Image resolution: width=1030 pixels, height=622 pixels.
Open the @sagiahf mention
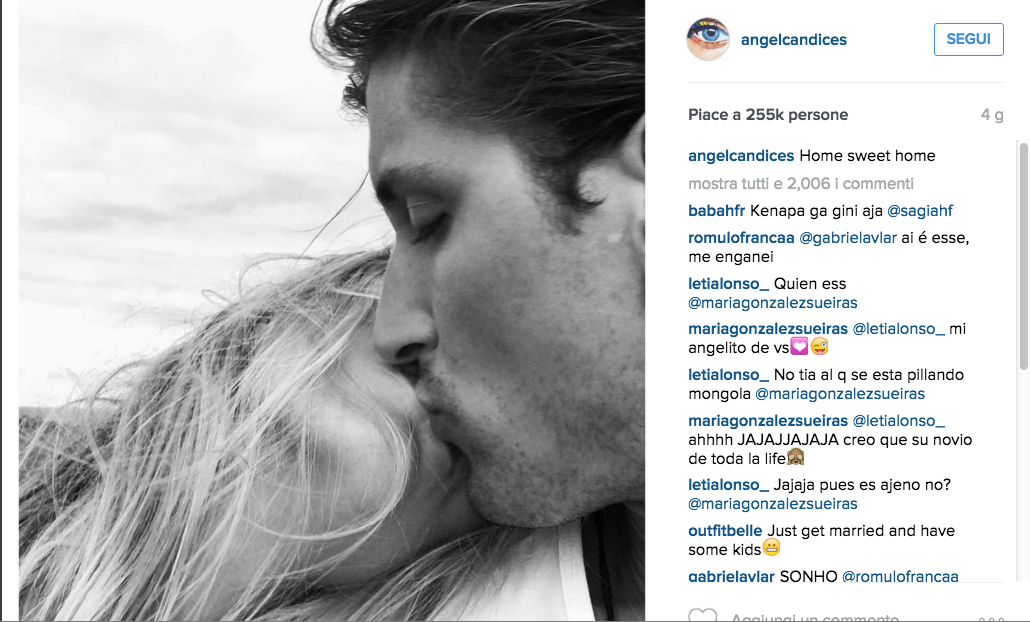click(x=920, y=211)
